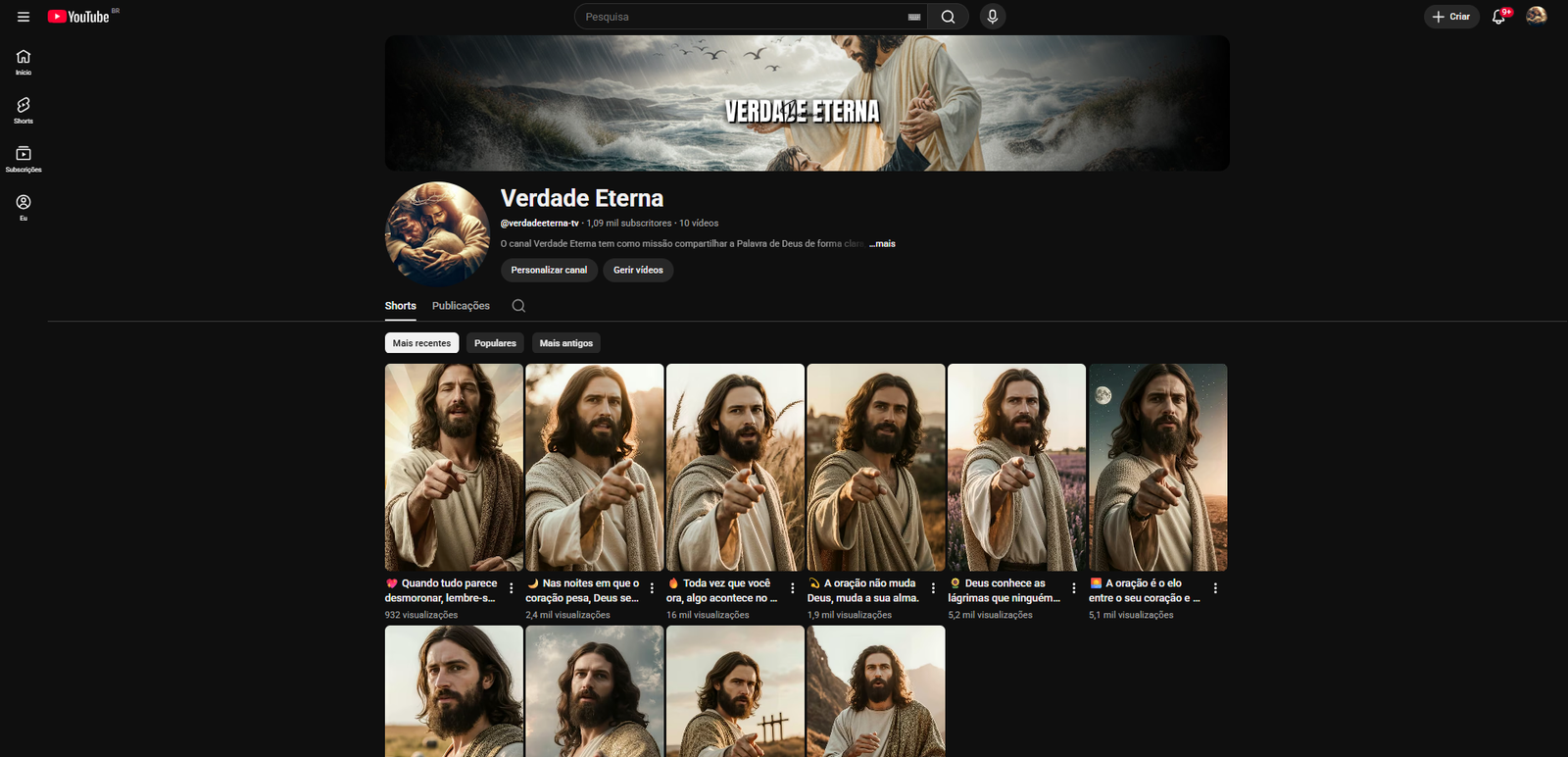The height and width of the screenshot is (757, 1568).
Task: Open options for 'Deus conhece as lágrimas' short
Action: tap(1074, 588)
